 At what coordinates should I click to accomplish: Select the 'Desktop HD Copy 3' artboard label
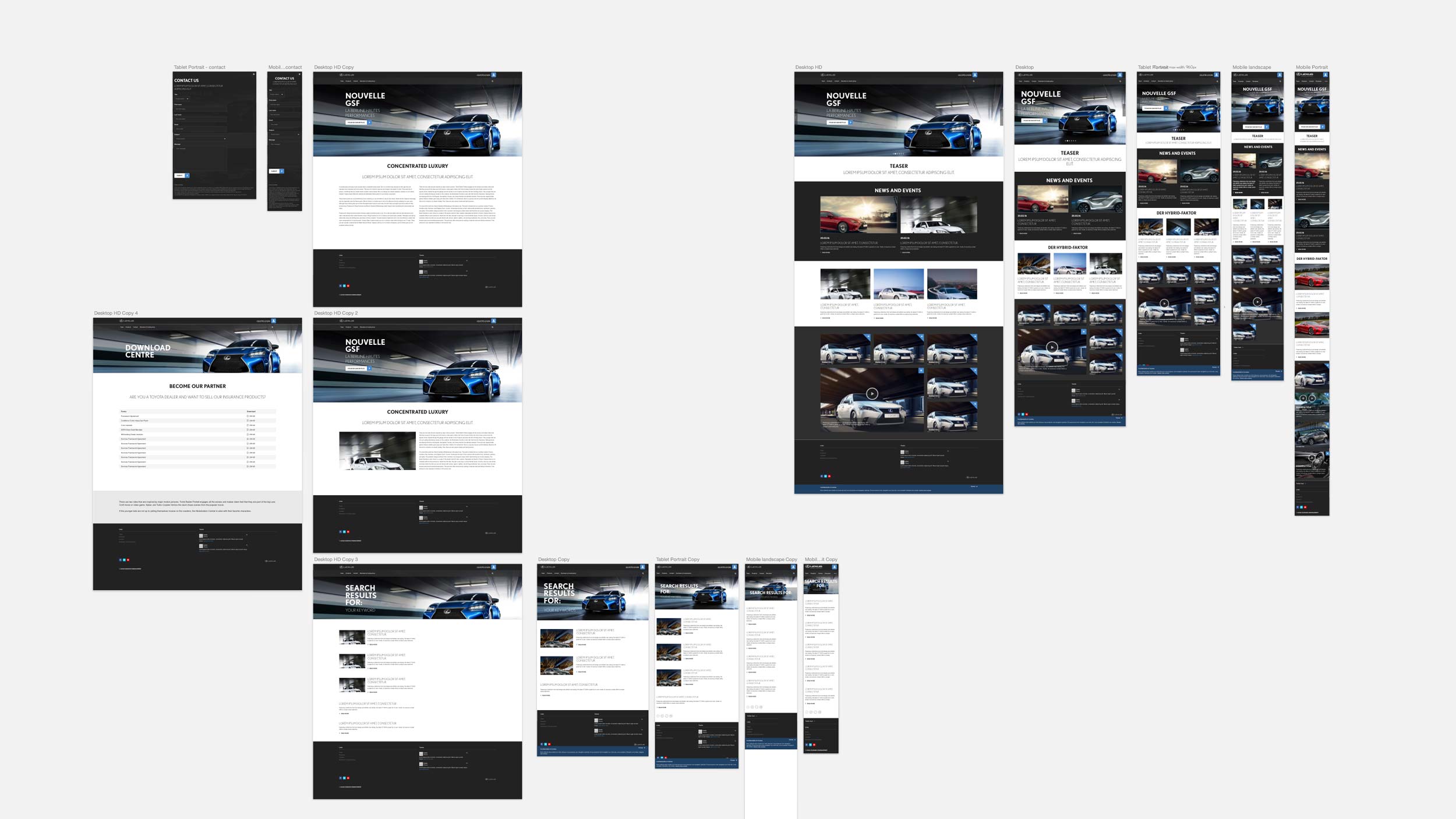tap(336, 559)
